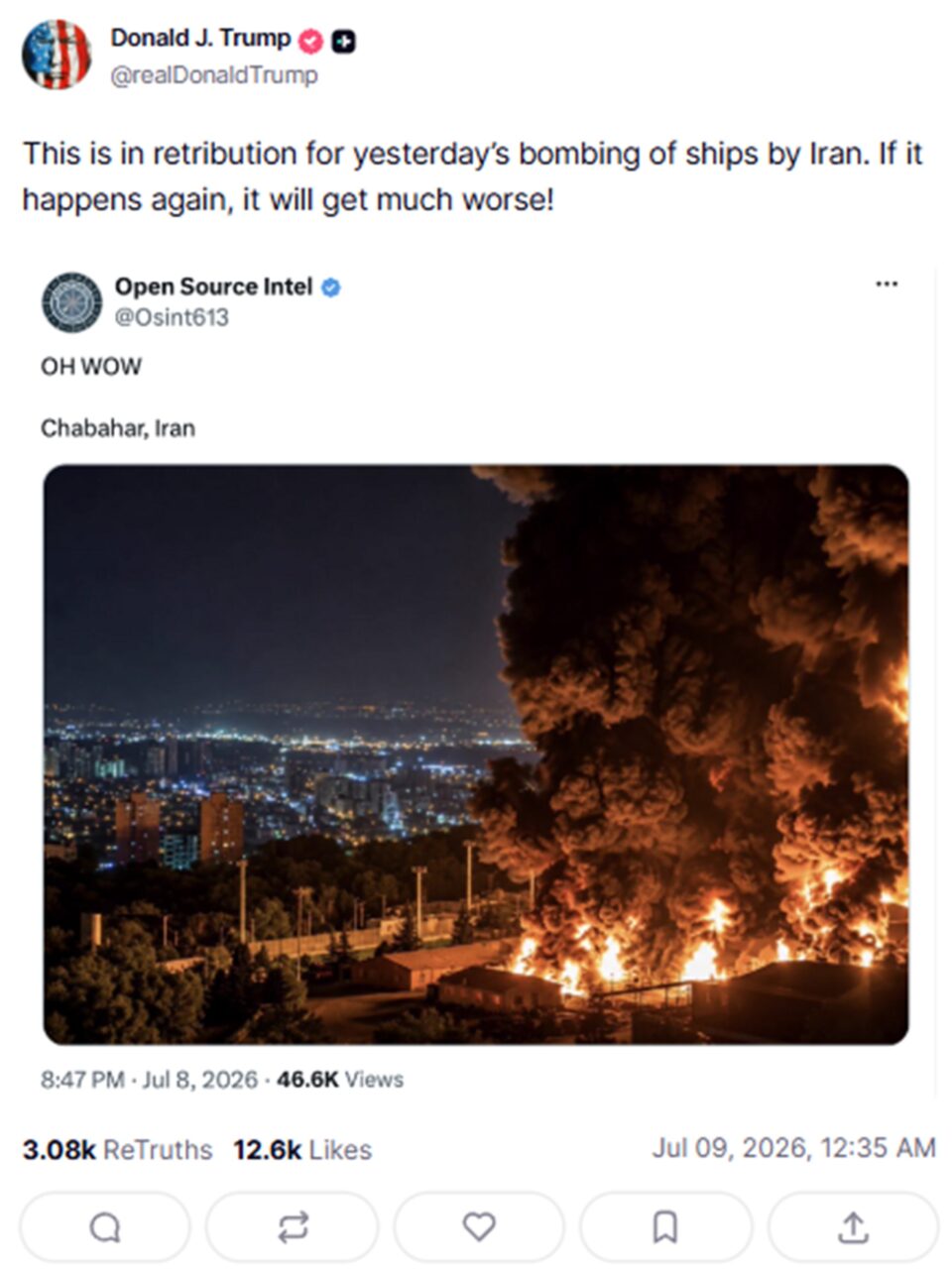Click the Jul 09, 2026, 12:35 AM timestamp
Image resolution: width=952 pixels, height=1273 pixels.
coord(793,1148)
